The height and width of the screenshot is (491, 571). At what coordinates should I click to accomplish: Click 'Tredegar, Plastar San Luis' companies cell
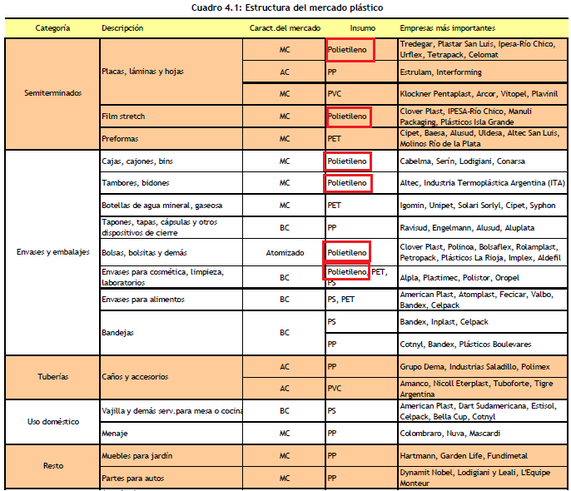coord(483,50)
